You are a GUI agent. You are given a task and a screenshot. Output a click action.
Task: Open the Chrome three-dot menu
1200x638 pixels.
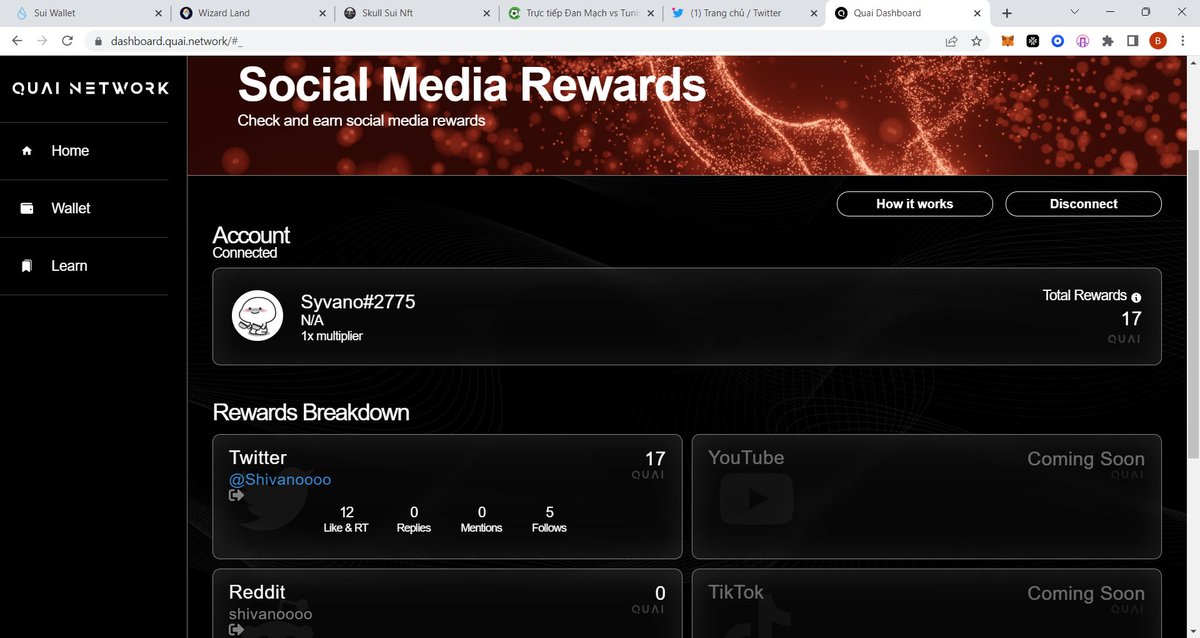1184,41
